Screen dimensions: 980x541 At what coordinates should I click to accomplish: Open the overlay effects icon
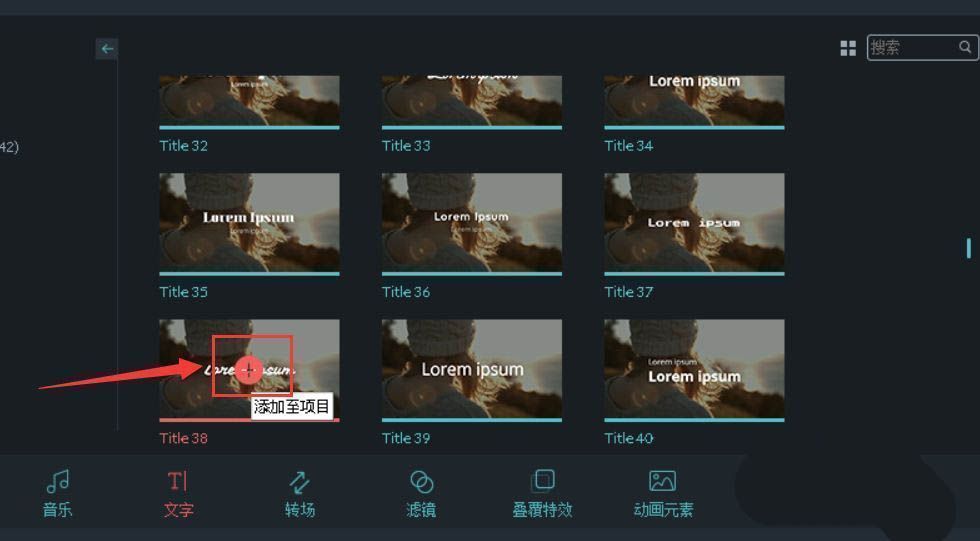542,481
